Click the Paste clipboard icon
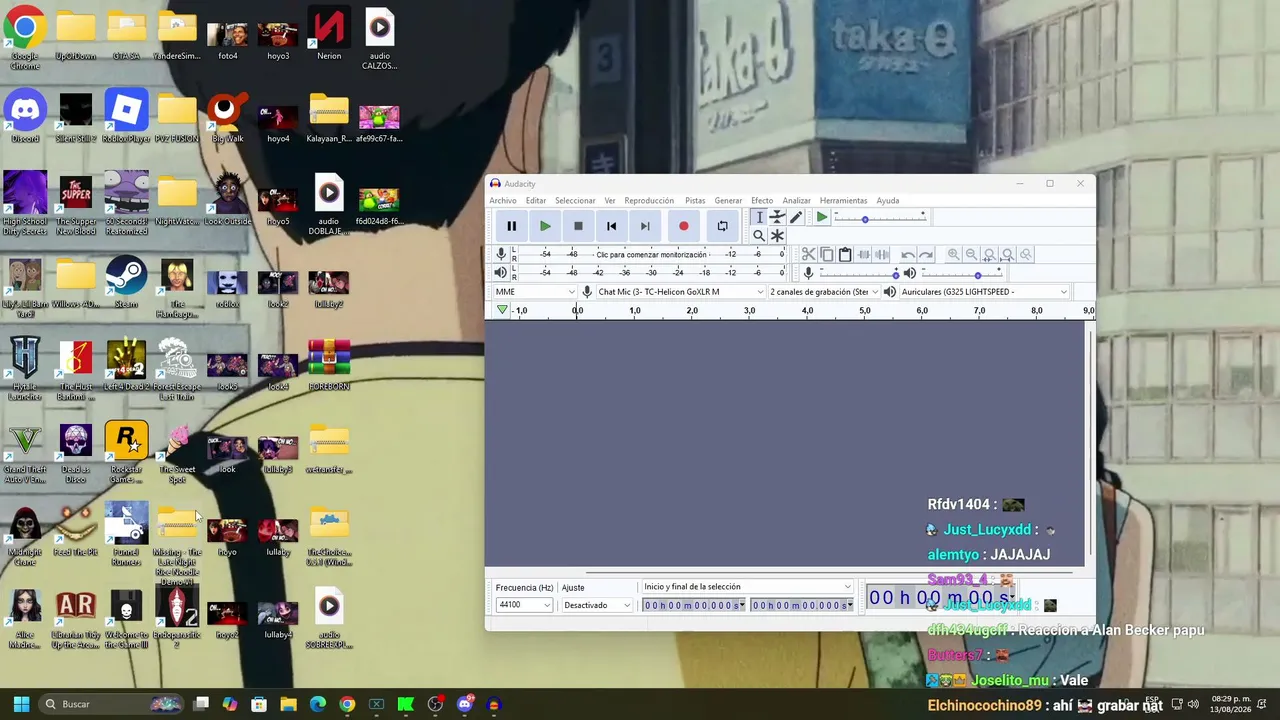 tap(845, 255)
